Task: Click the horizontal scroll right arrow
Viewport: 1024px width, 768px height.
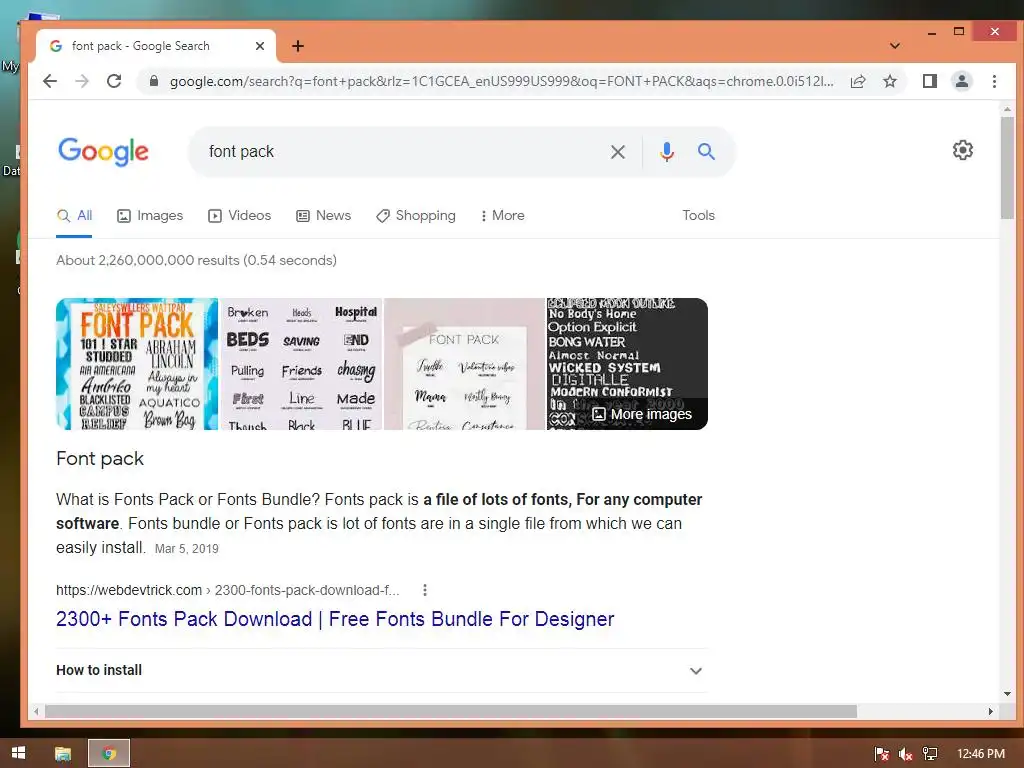Action: pyautogui.click(x=991, y=711)
